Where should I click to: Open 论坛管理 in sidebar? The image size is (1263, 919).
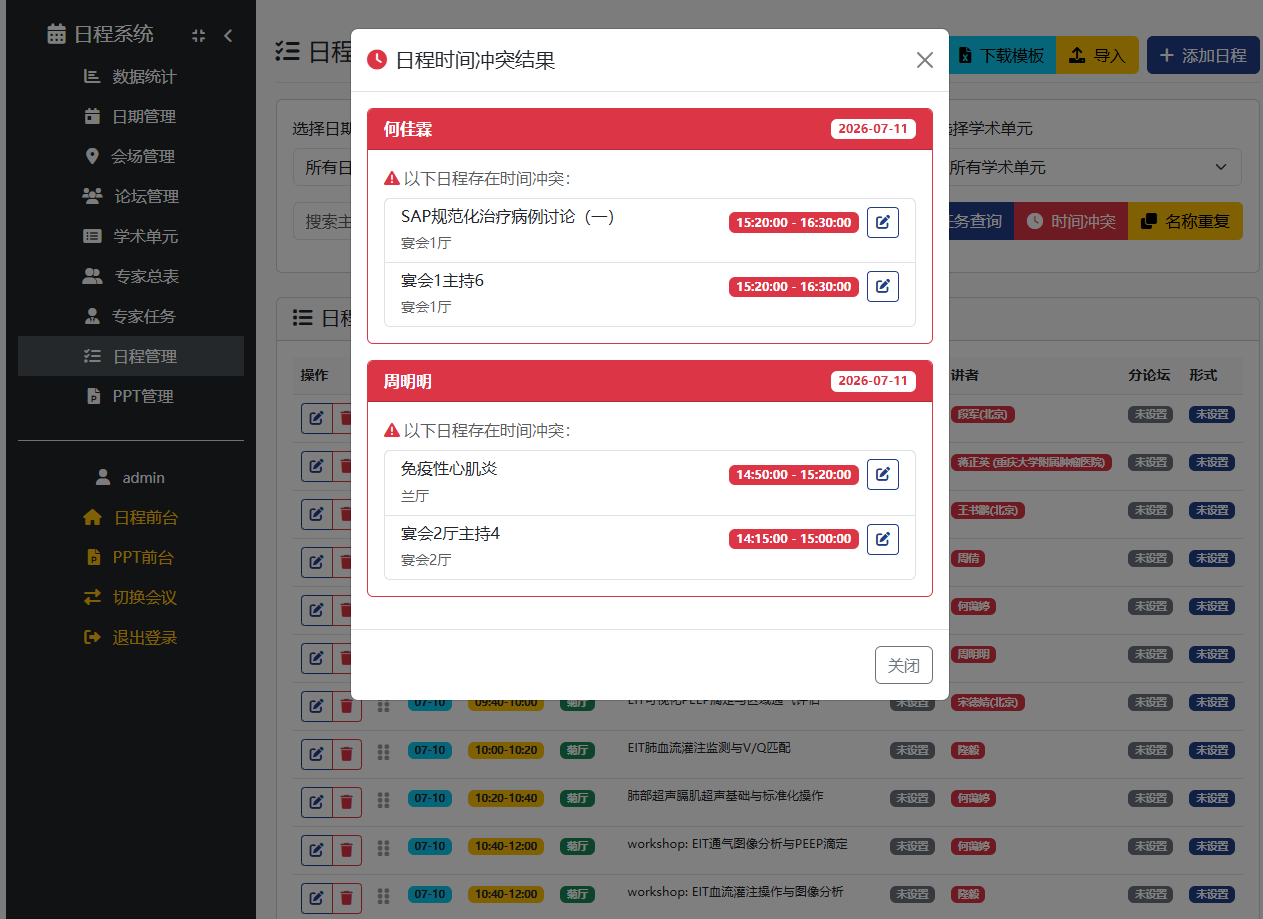[131, 196]
